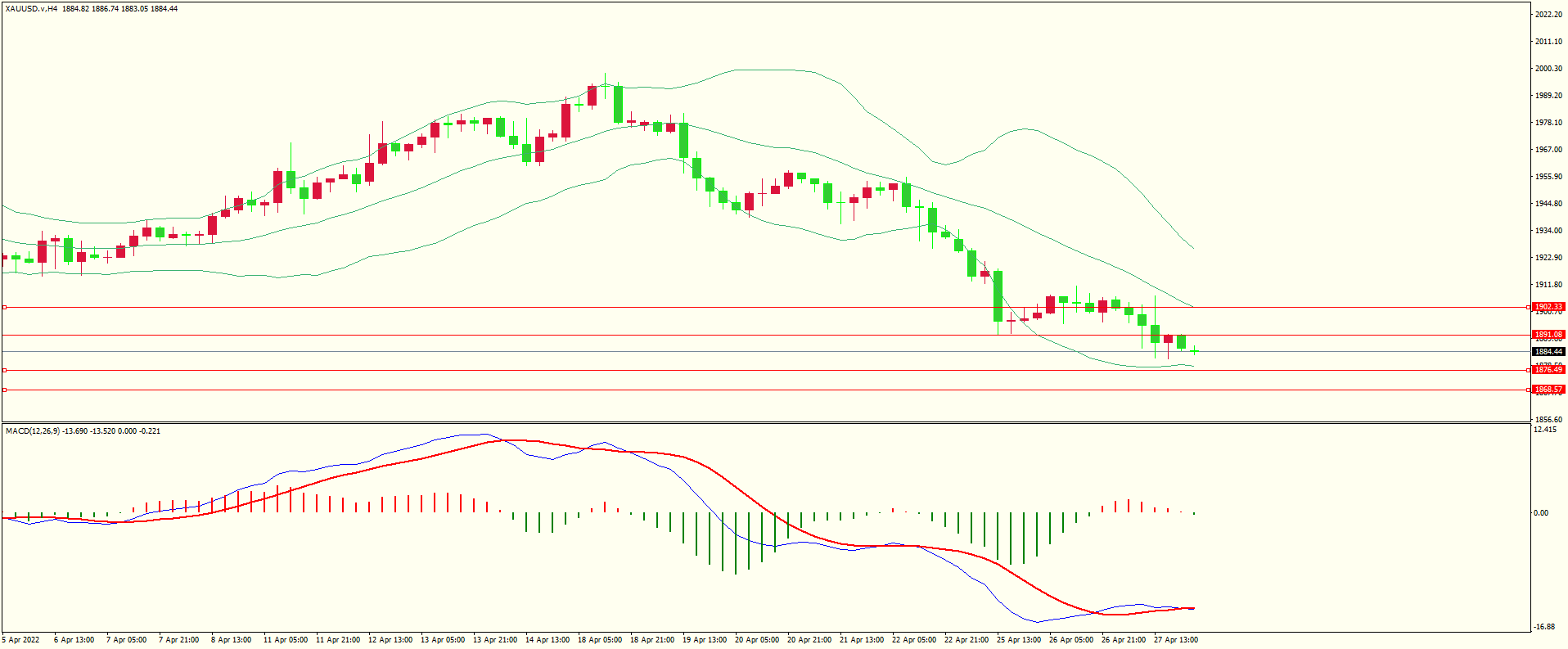Click the left handle of the 1868.57 line
The height and width of the screenshot is (649, 1568).
4,390
